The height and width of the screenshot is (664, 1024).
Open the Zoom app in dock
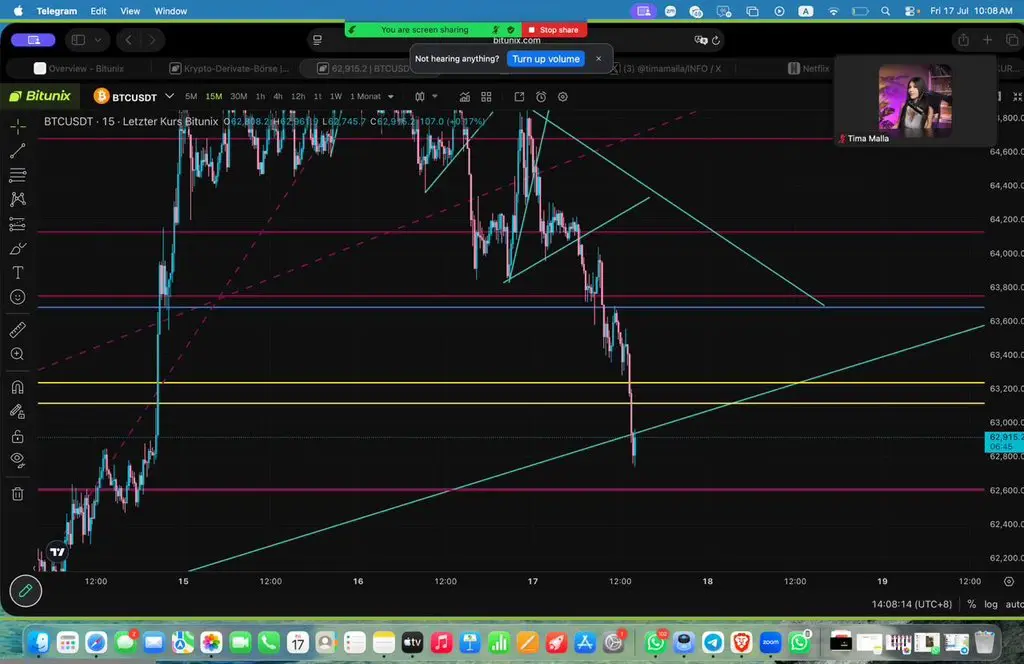[x=770, y=642]
